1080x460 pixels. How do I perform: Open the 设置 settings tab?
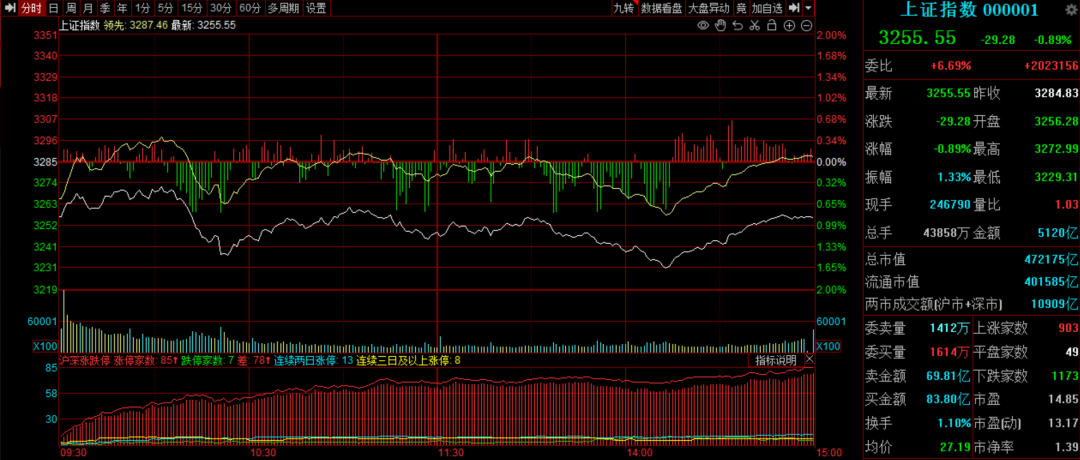pos(316,8)
